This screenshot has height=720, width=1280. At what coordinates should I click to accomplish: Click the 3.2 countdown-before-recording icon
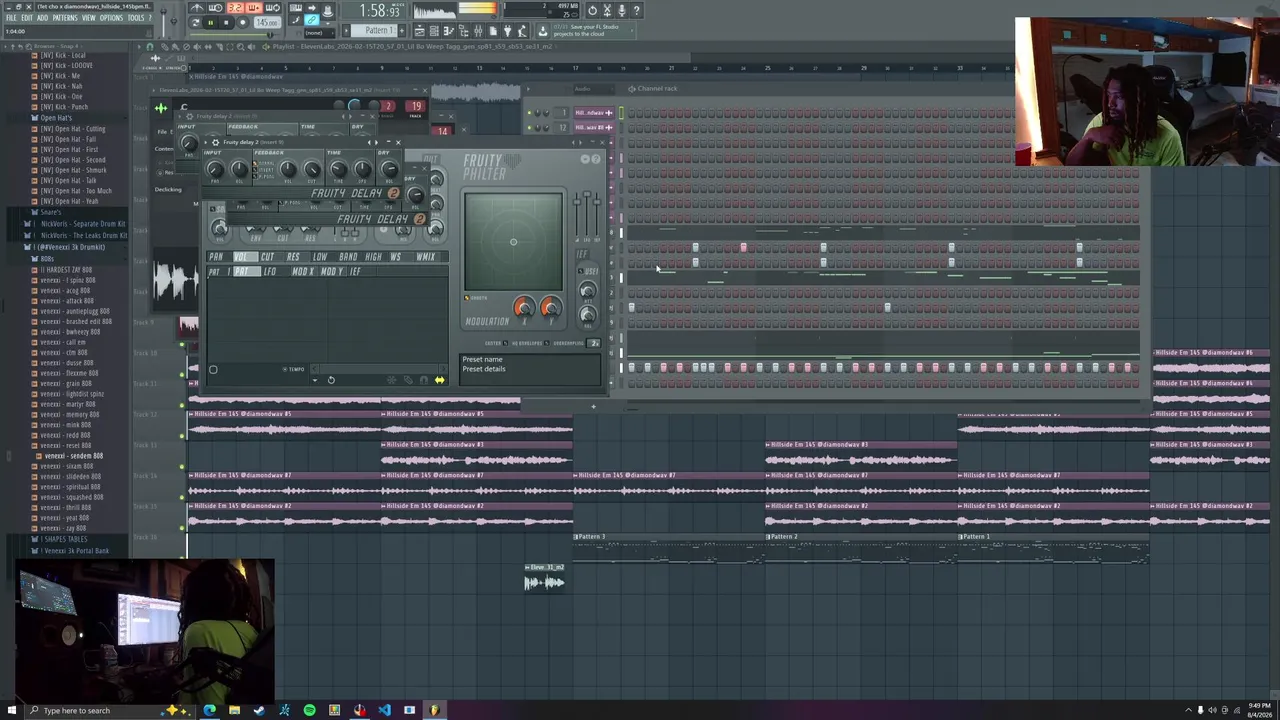pos(235,8)
